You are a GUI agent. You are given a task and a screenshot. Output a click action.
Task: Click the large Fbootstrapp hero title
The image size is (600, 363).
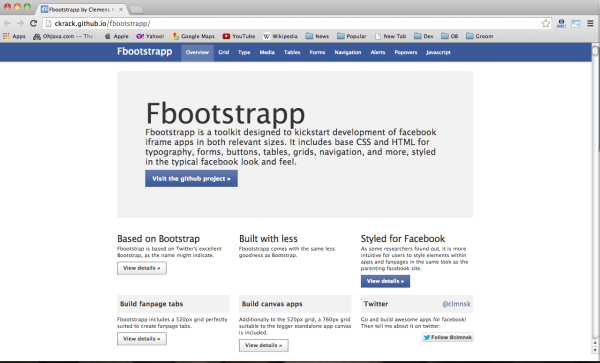click(x=225, y=114)
